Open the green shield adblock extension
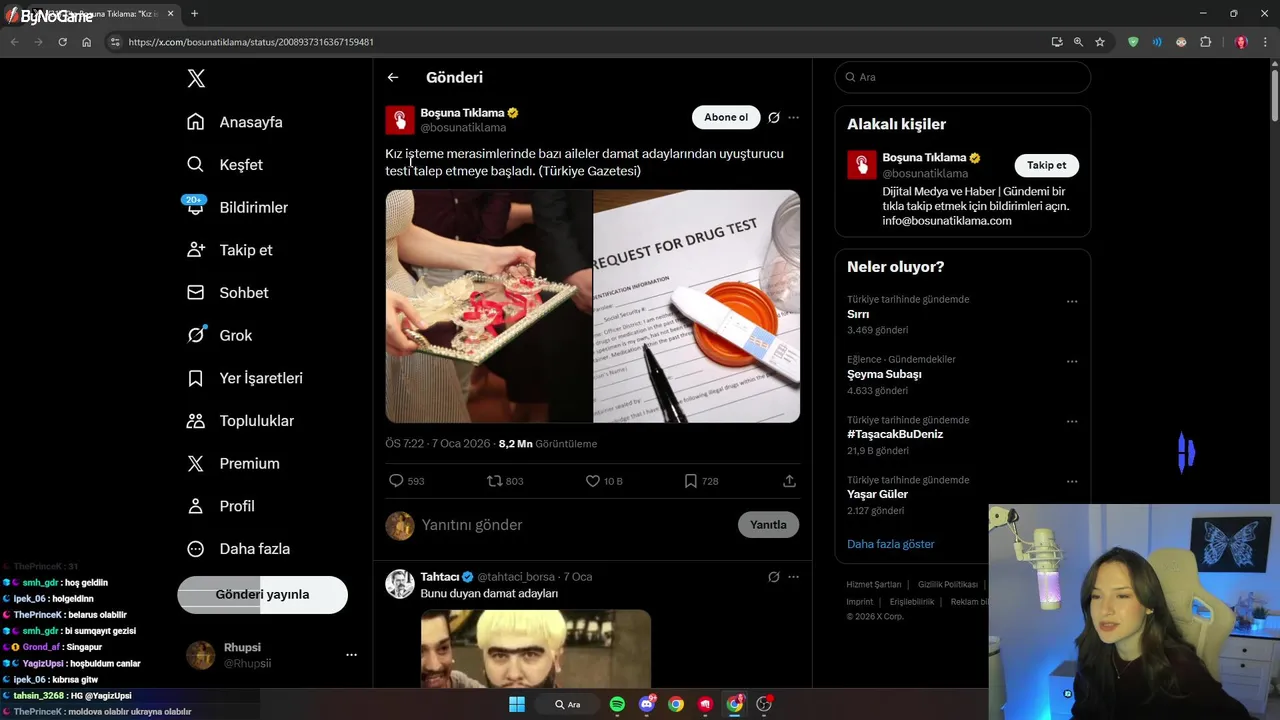 click(1133, 42)
